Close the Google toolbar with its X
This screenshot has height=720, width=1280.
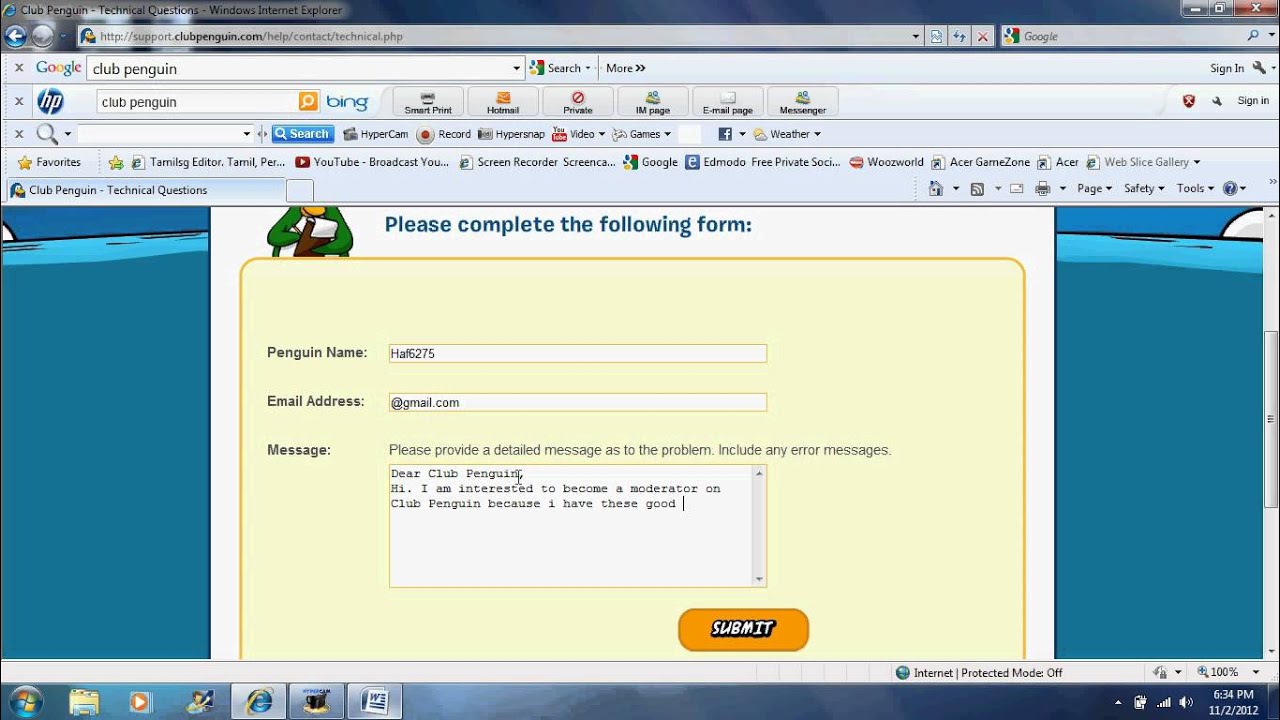18,68
